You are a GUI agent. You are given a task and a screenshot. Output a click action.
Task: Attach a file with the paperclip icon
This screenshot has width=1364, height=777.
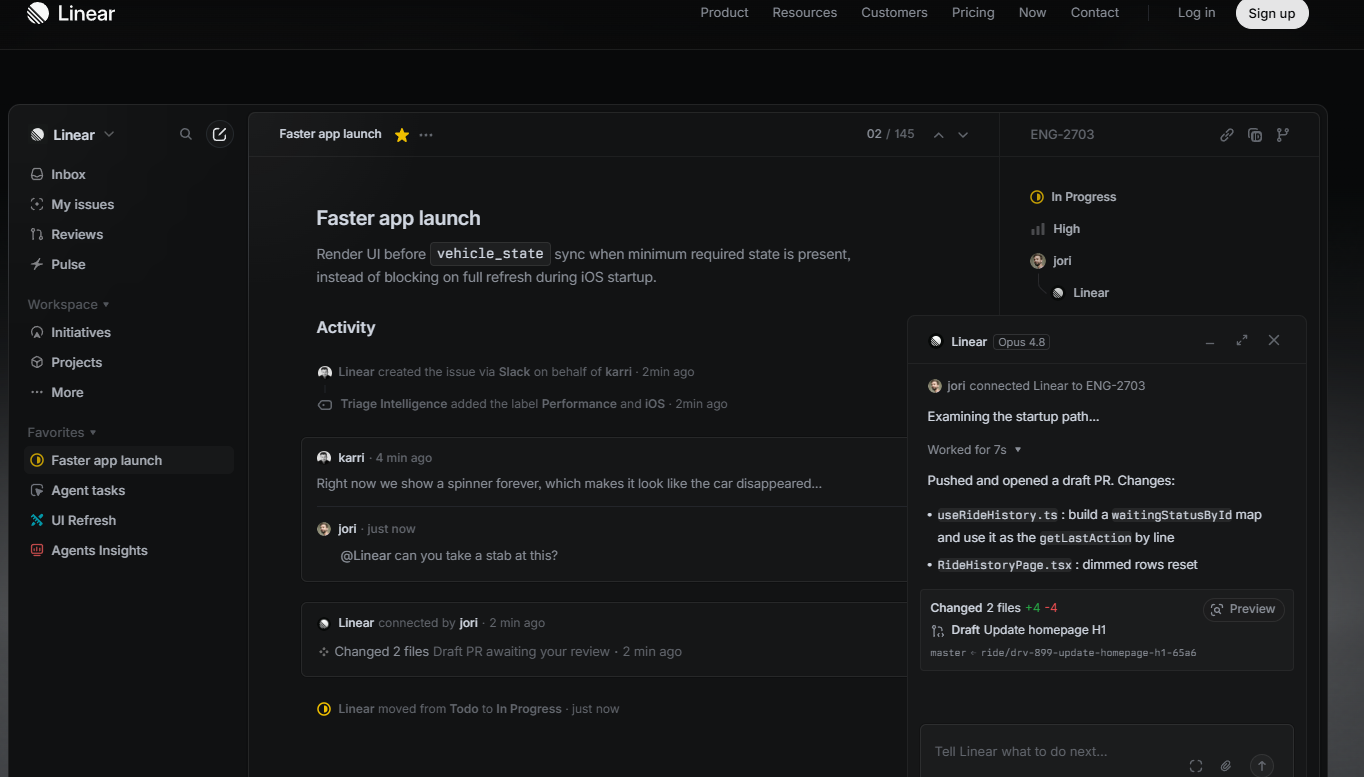coord(1226,766)
